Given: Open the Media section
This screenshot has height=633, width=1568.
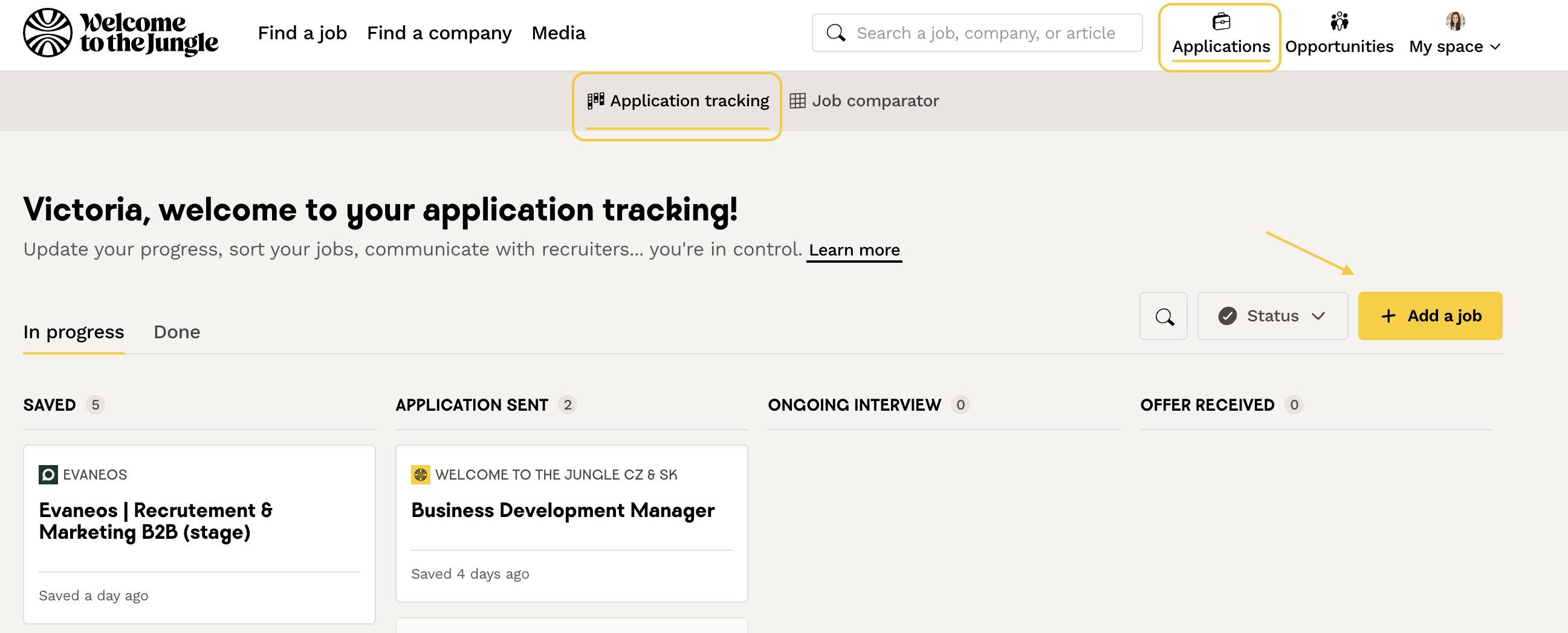Looking at the screenshot, I should tap(558, 33).
